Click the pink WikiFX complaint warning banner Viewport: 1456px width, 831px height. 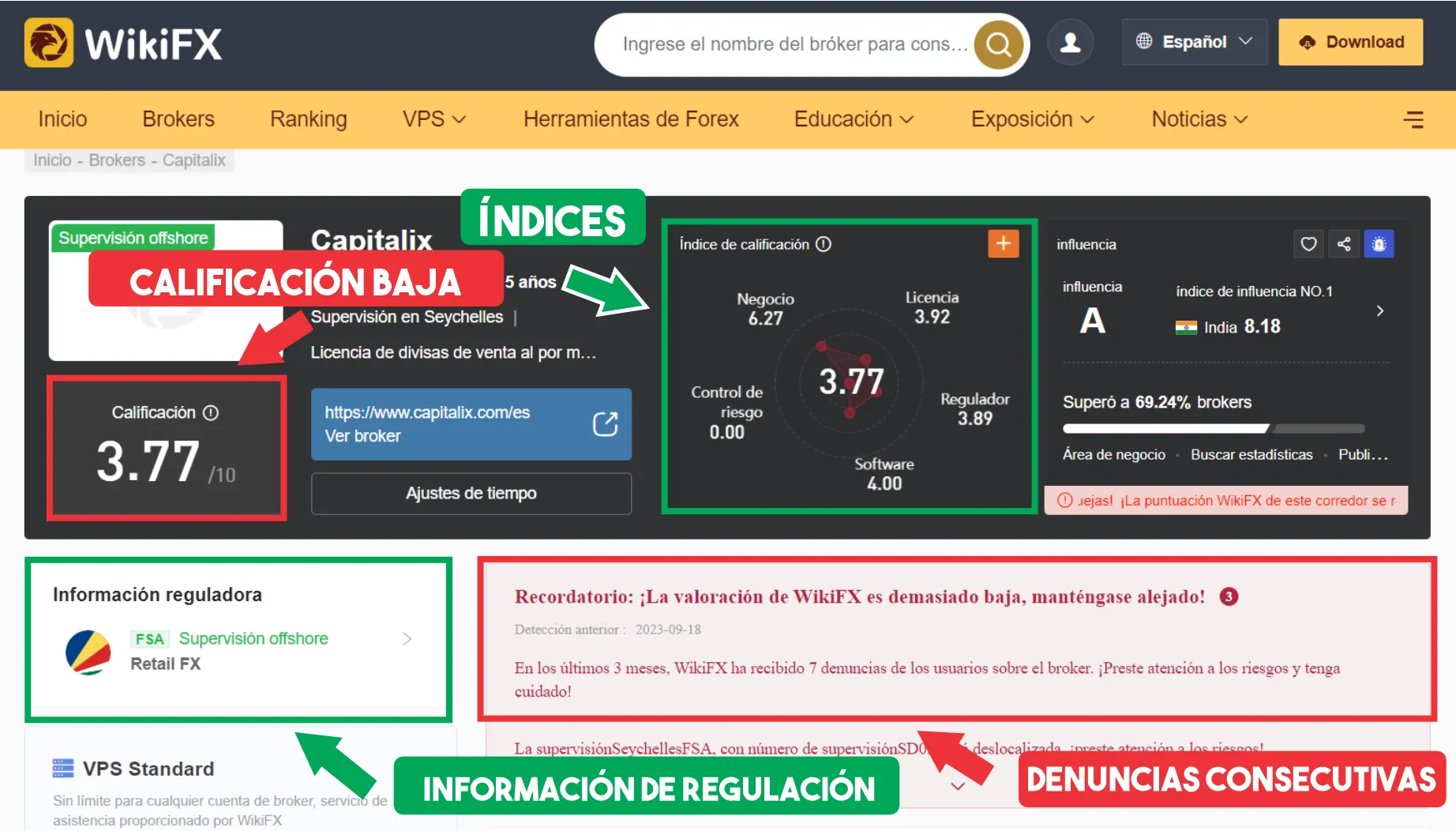point(1226,500)
